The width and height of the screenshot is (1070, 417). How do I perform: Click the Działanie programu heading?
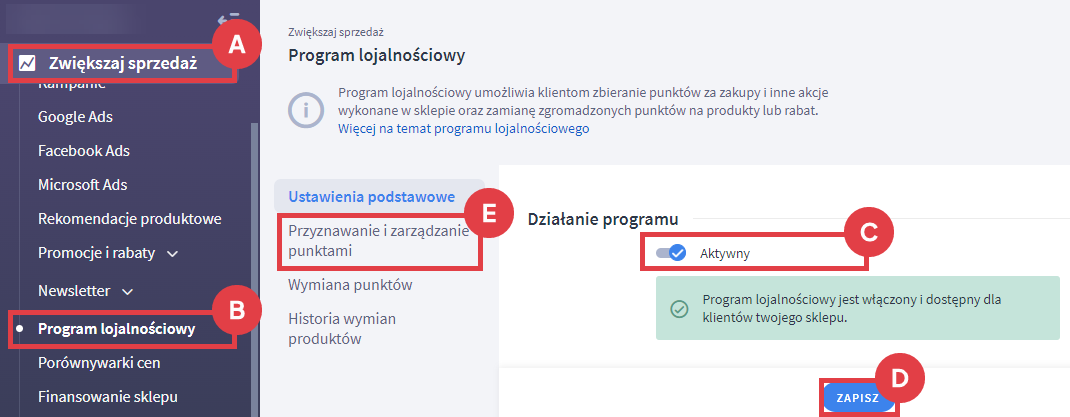(603, 219)
